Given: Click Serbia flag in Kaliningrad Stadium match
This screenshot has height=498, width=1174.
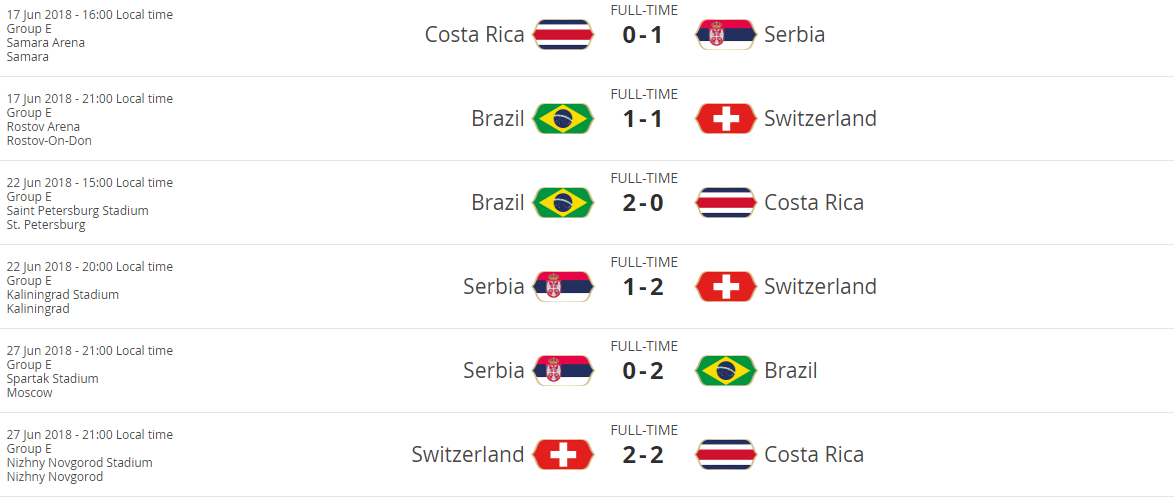Looking at the screenshot, I should [x=563, y=287].
